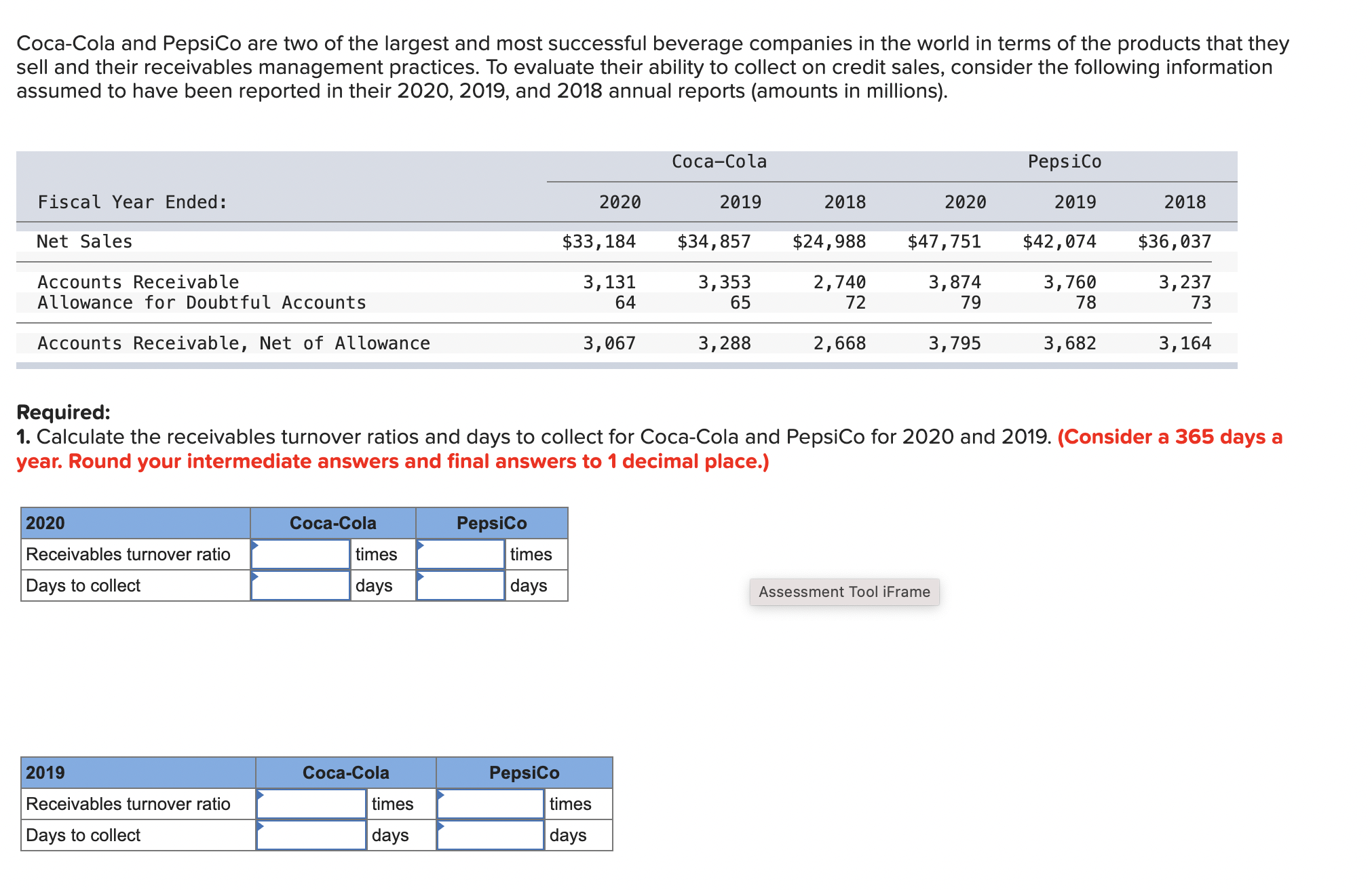Screen dimensions: 1372x890
Task: Click the Assessment Tool iFrame tooltip
Action: click(x=844, y=592)
